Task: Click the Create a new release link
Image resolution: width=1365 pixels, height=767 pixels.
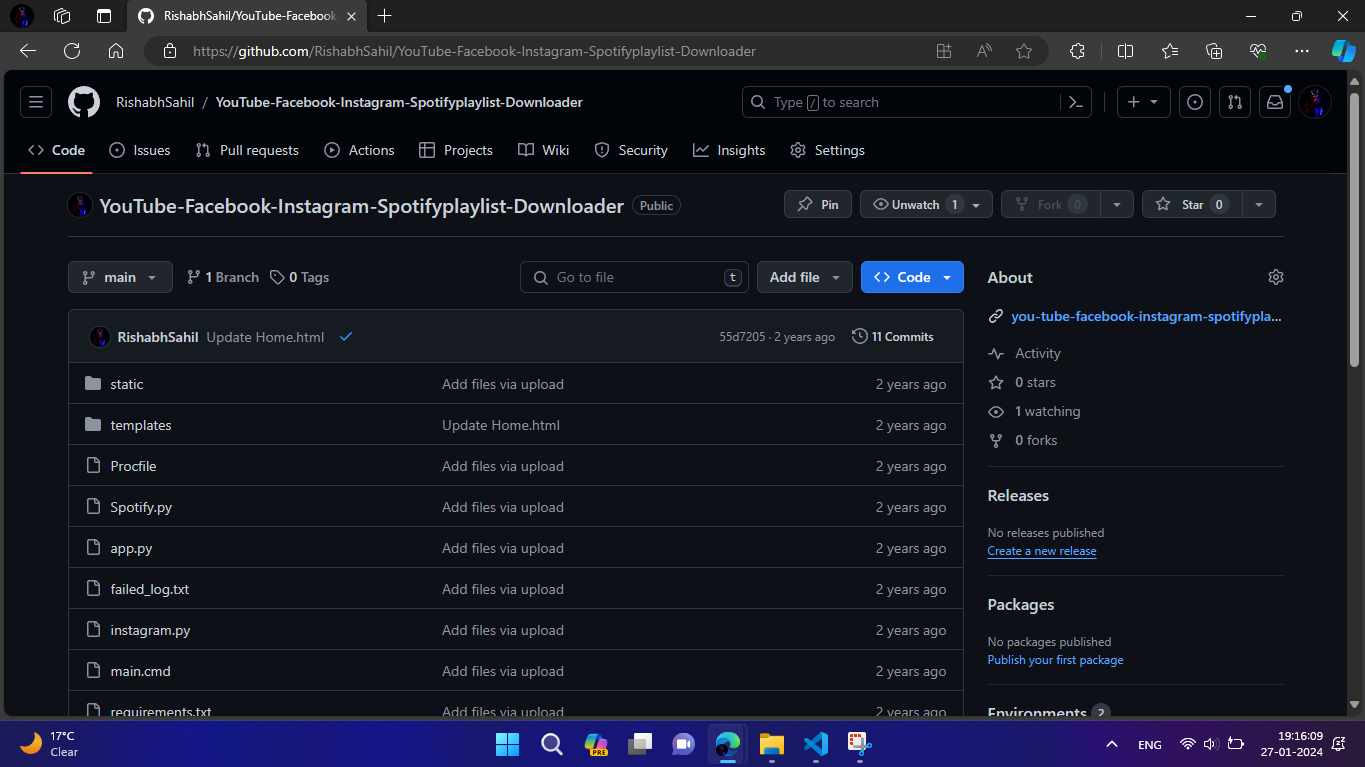Action: pos(1042,551)
